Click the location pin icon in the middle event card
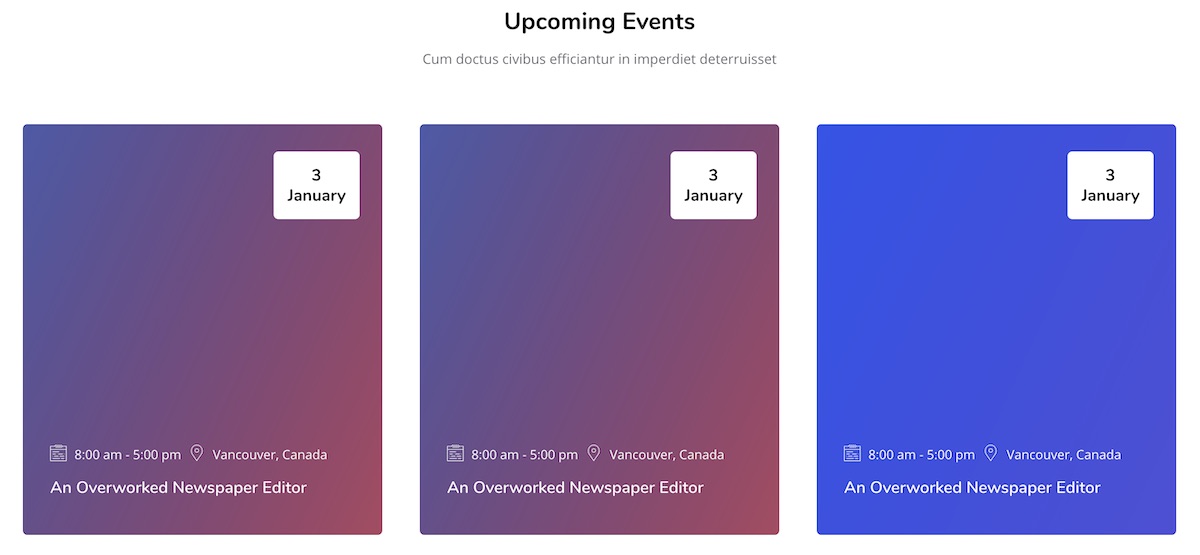This screenshot has width=1200, height=555. click(x=594, y=453)
